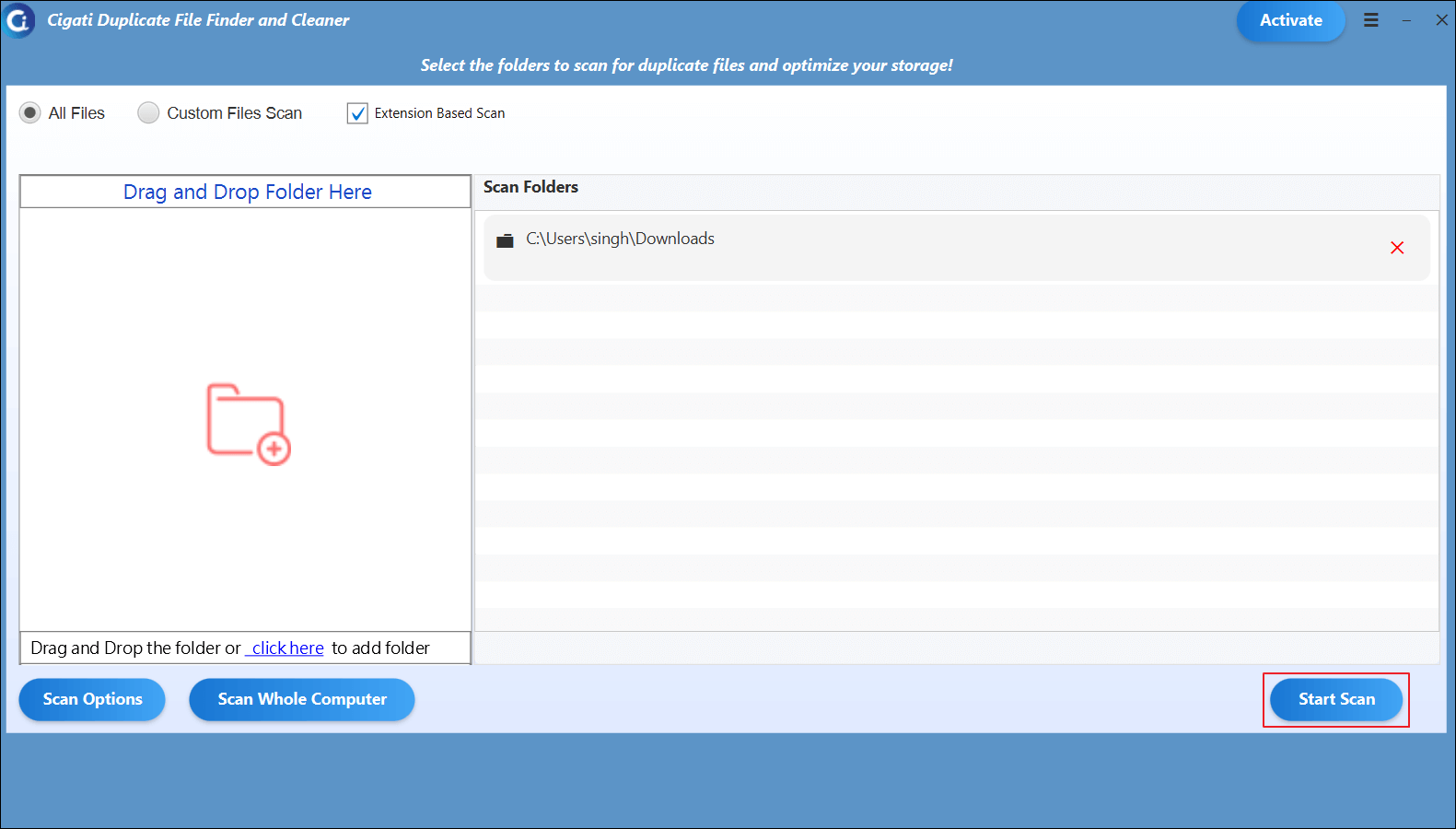Screen dimensions: 1456x829
Task: Click the 'Scan Folders' heading
Action: tap(530, 187)
